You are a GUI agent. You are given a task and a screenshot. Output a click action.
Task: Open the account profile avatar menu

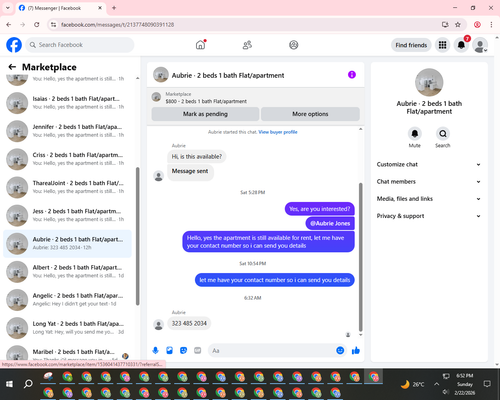point(480,45)
